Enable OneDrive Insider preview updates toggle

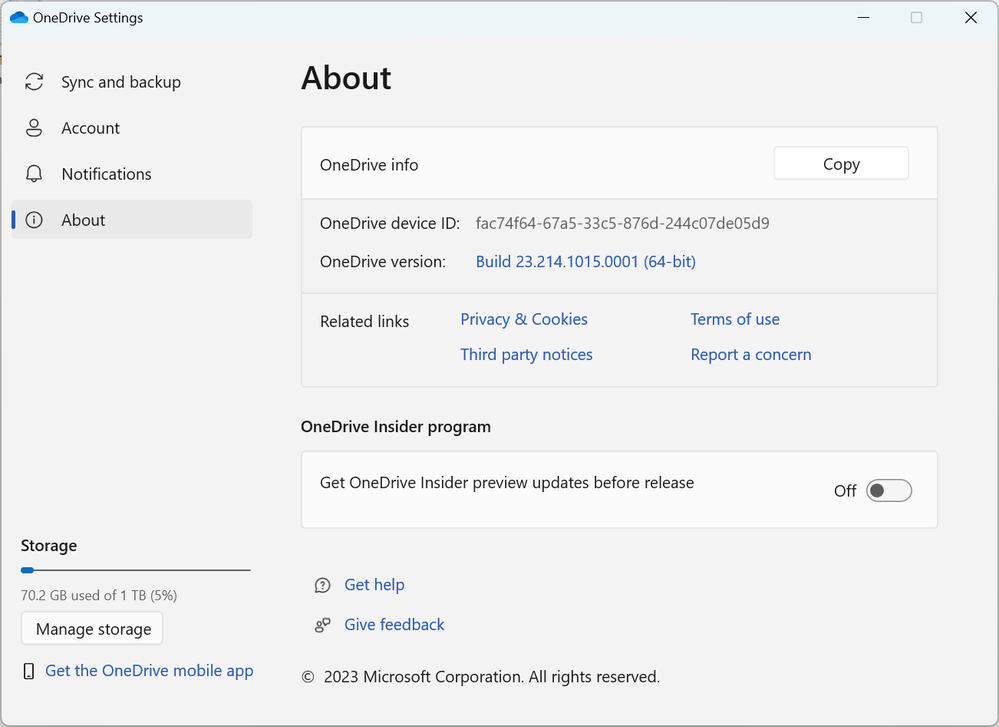889,491
